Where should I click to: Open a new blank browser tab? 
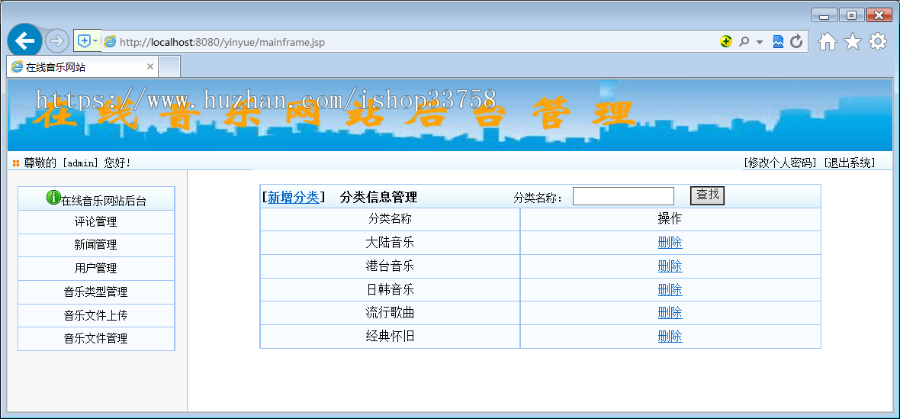tap(169, 67)
